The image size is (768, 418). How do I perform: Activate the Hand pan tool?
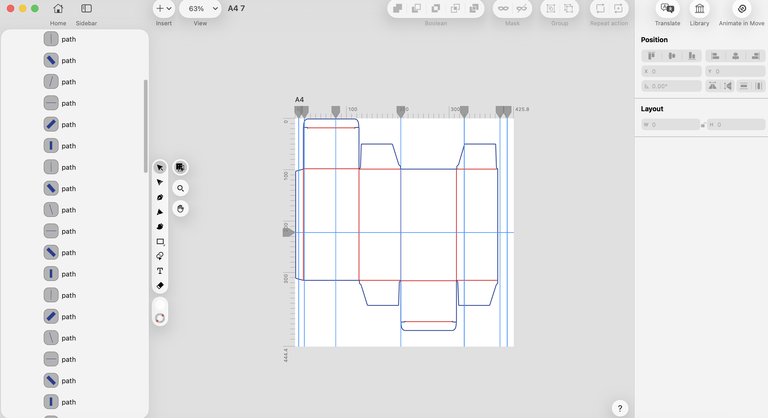[x=181, y=209]
